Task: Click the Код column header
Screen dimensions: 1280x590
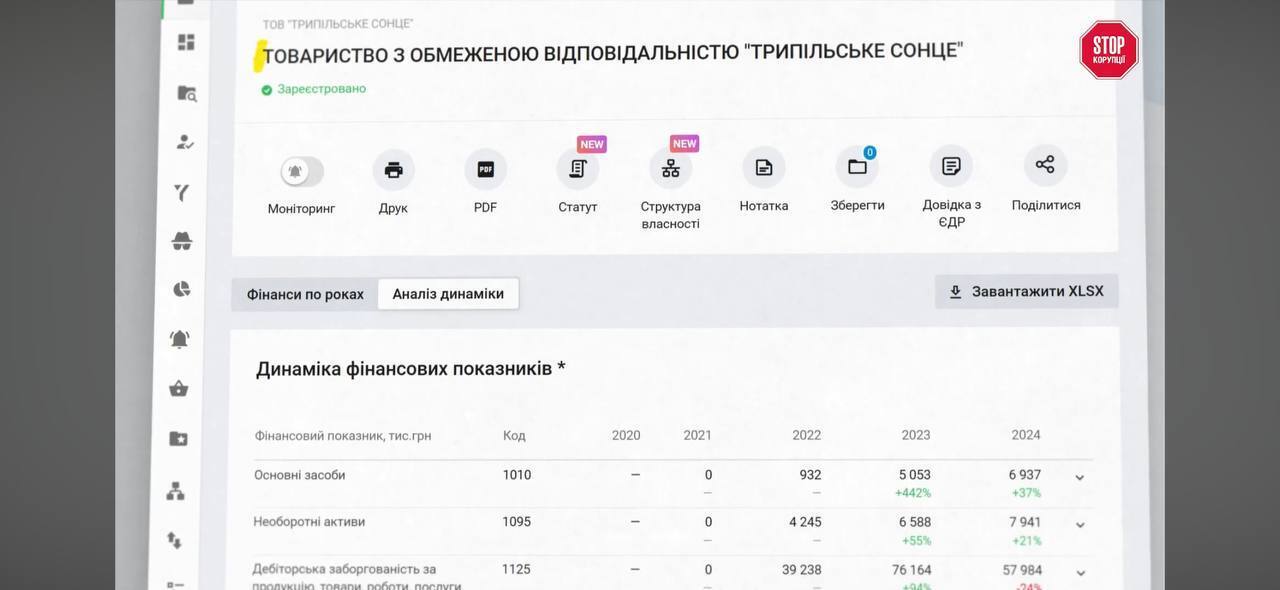Action: click(x=514, y=436)
